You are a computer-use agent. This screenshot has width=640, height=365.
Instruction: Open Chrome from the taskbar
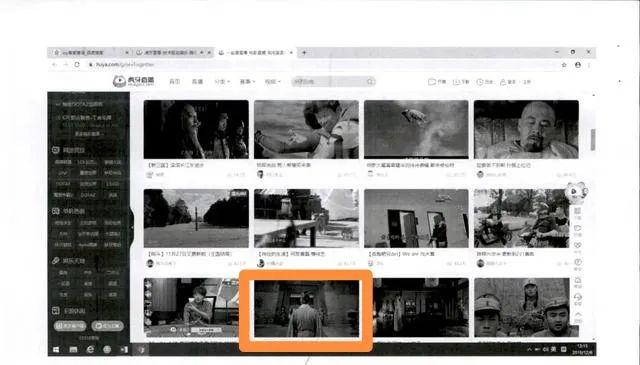pyautogui.click(x=107, y=349)
